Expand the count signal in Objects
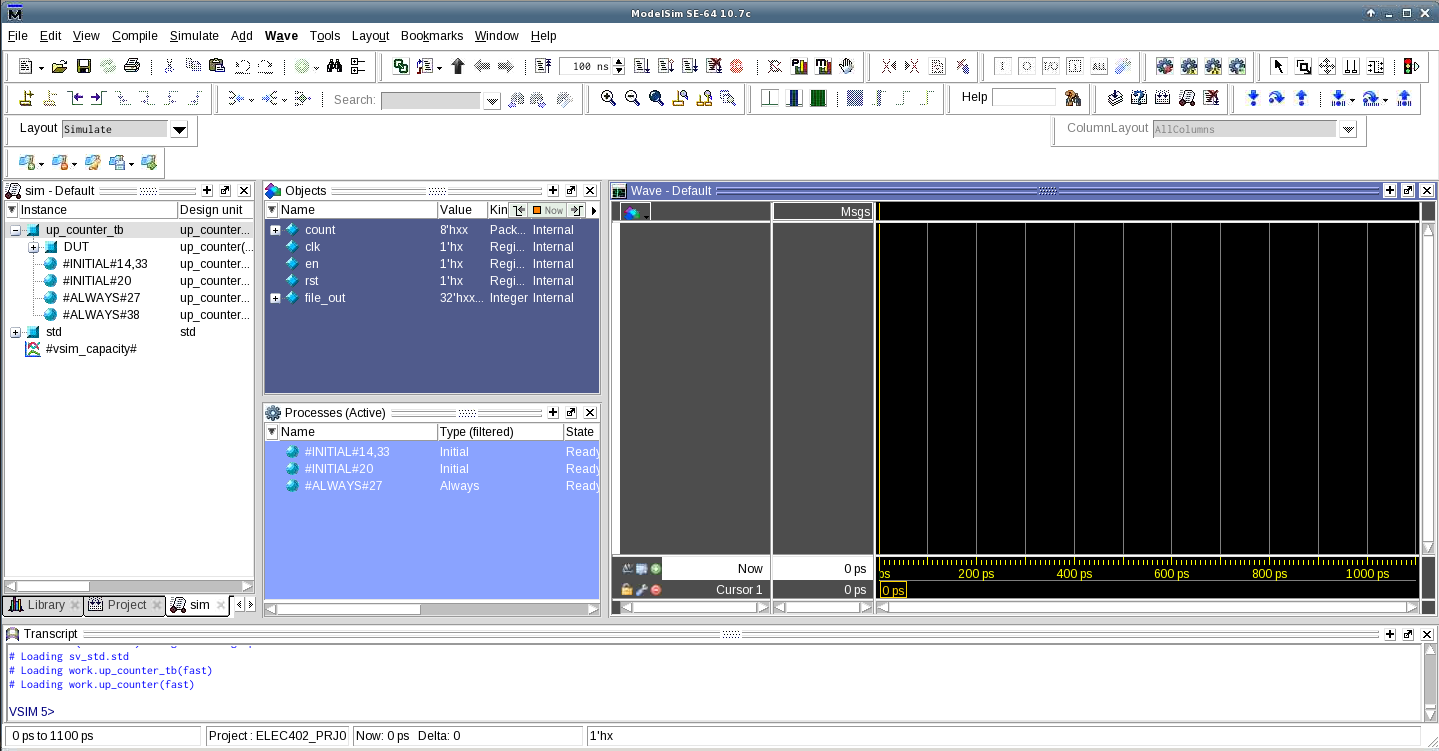Image resolution: width=1439 pixels, height=751 pixels. click(x=275, y=230)
